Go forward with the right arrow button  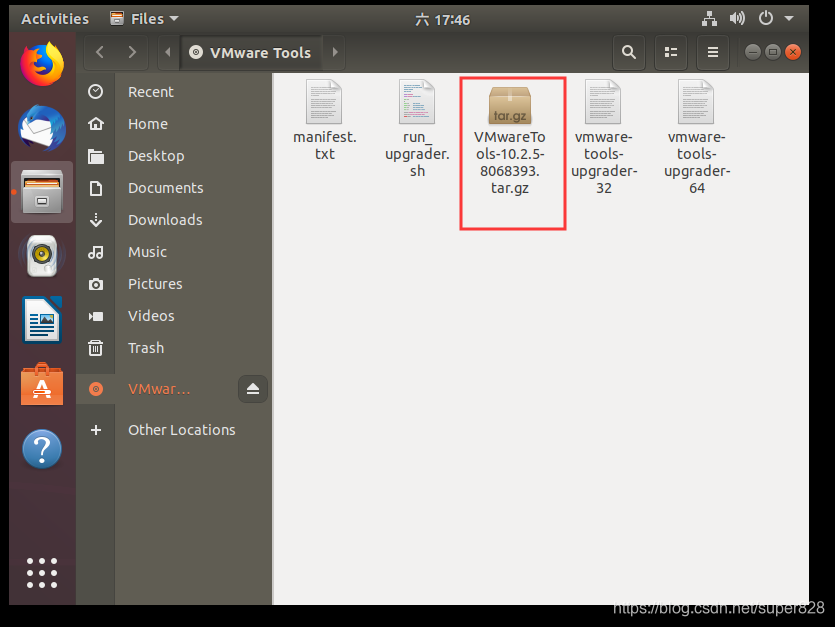tap(132, 52)
